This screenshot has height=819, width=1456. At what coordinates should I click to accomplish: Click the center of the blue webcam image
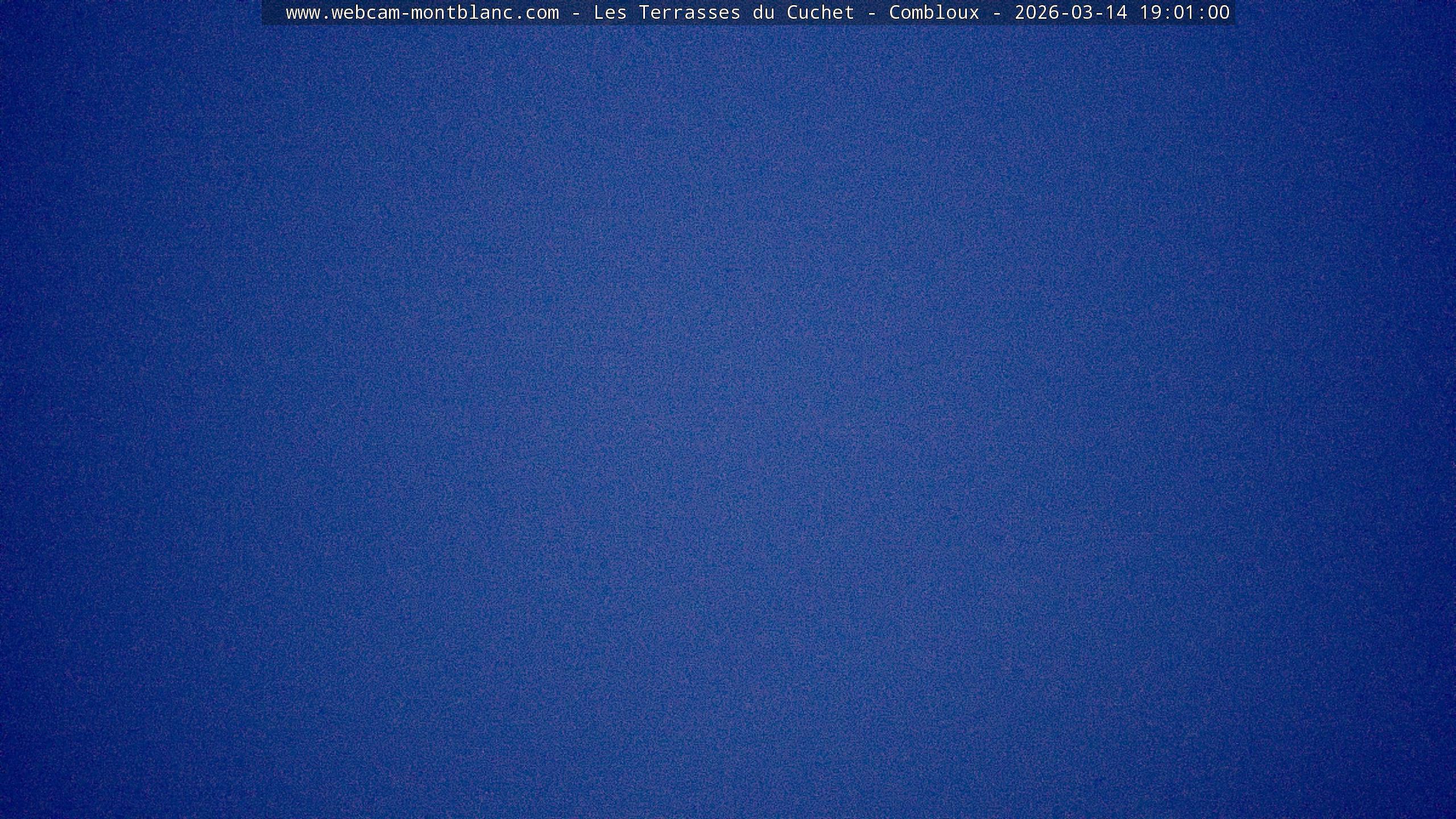coord(728,421)
